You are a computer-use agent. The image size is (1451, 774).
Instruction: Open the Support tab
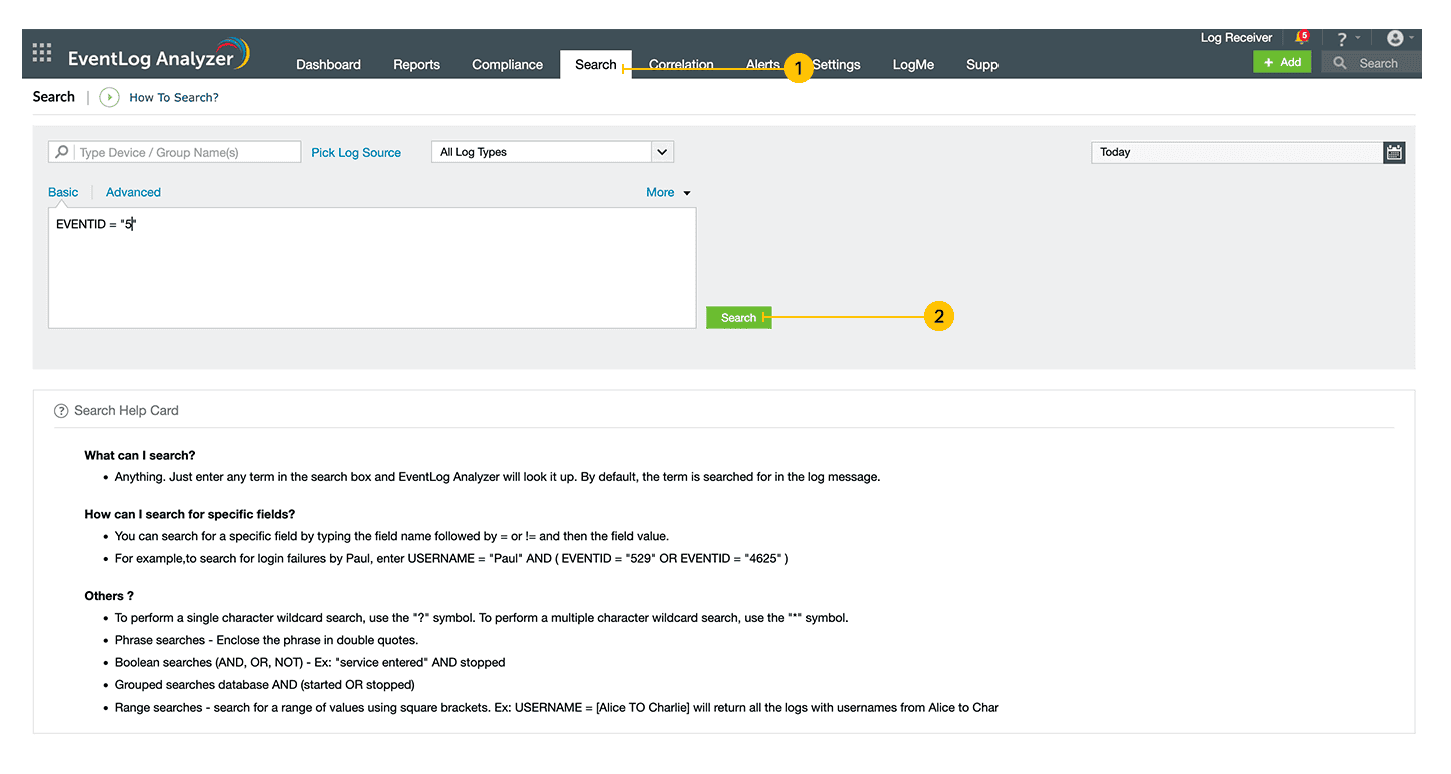click(982, 64)
